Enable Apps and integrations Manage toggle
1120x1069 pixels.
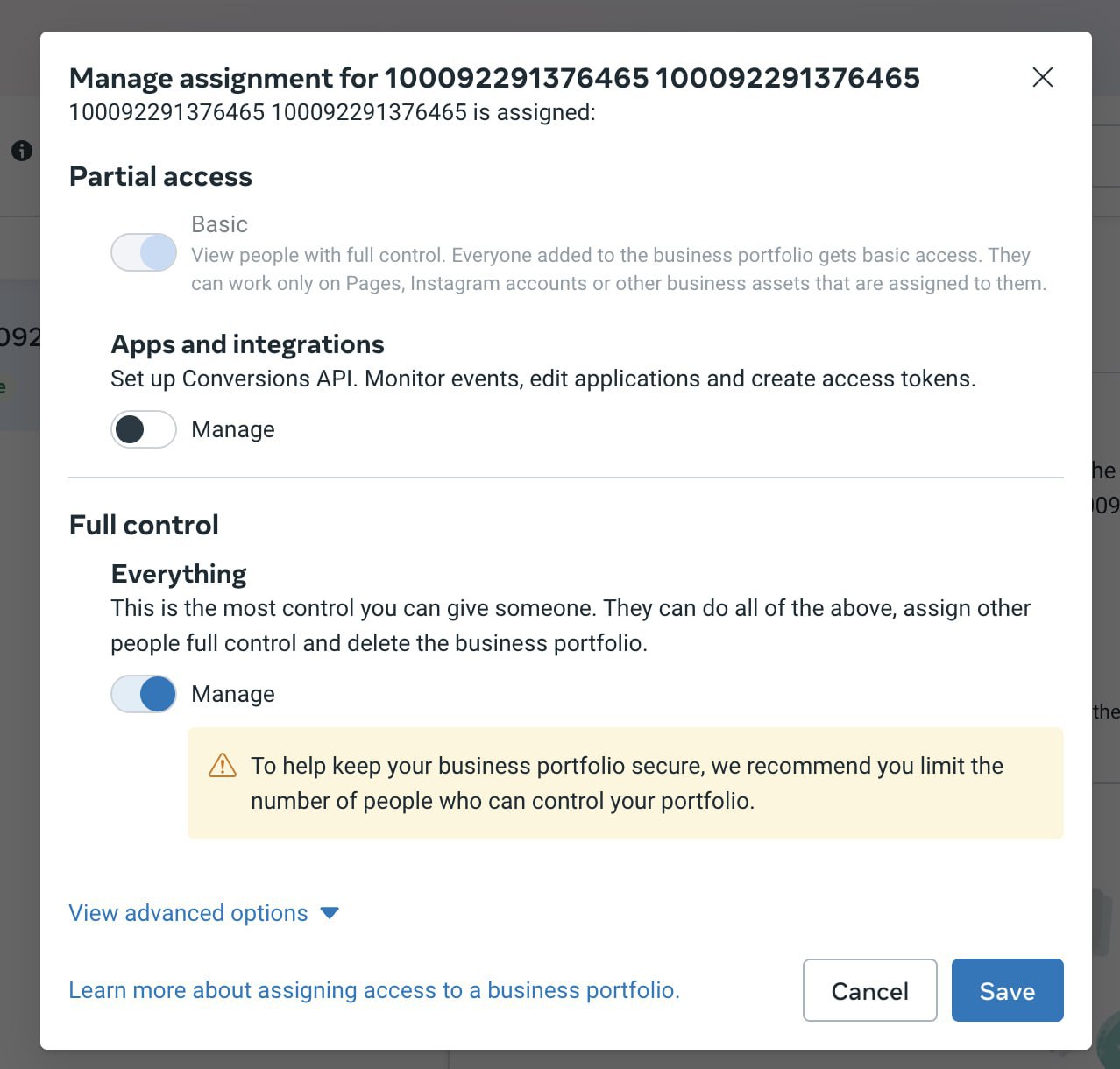pos(144,429)
